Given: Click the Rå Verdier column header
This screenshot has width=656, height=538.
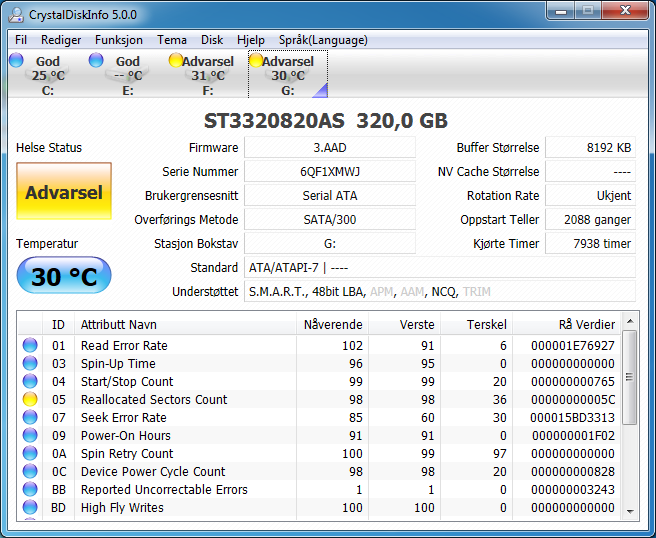Looking at the screenshot, I should (x=566, y=324).
